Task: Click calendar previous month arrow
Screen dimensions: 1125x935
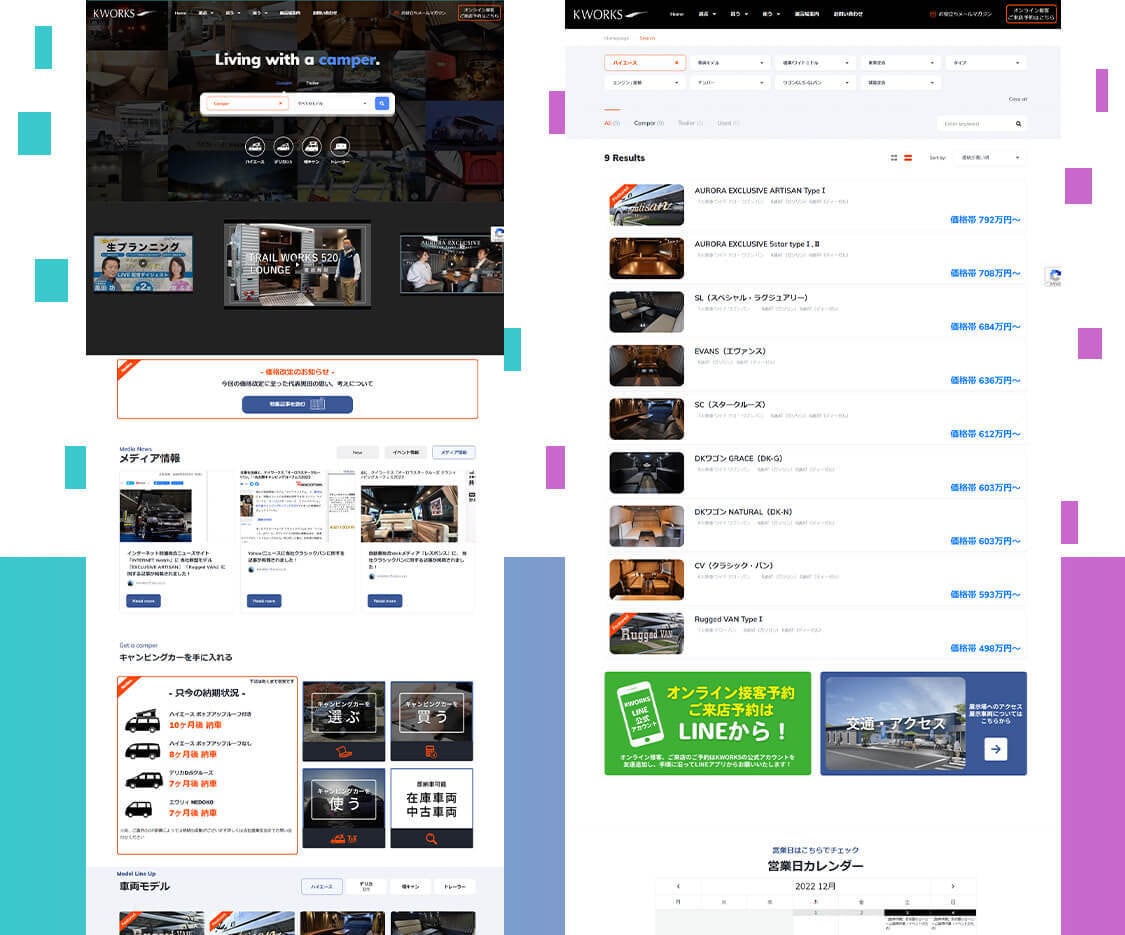Action: (678, 886)
